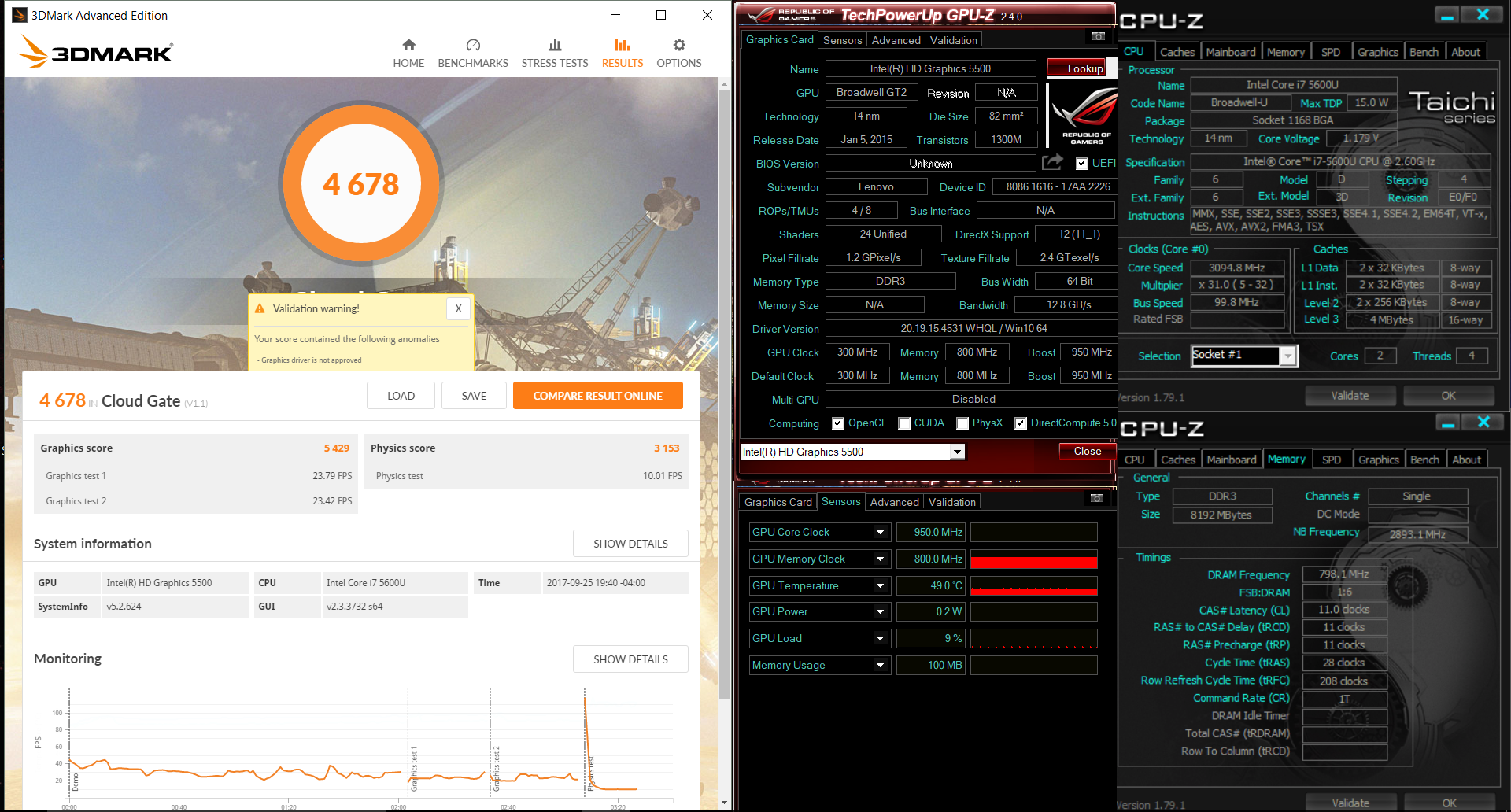Switch to Advanced tab in upper GPU-Z window
This screenshot has width=1511, height=812.
point(896,40)
